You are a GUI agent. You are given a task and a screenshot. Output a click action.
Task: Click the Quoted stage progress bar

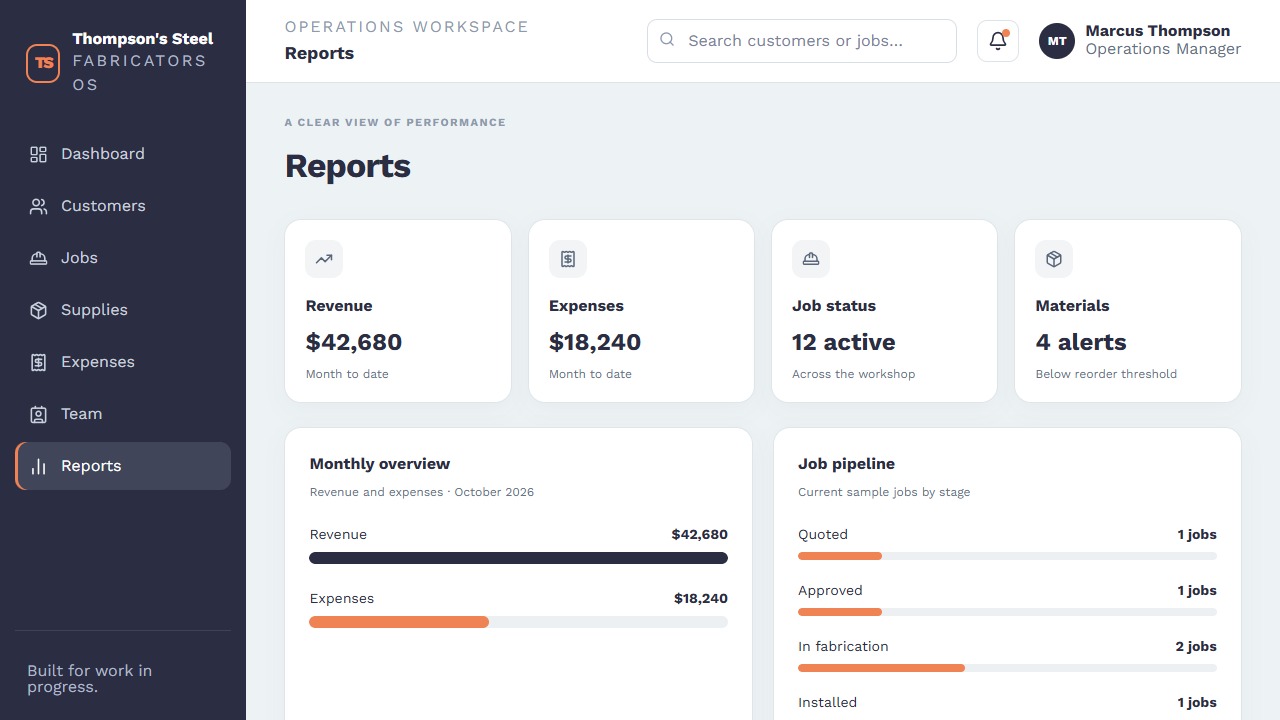coord(1007,556)
